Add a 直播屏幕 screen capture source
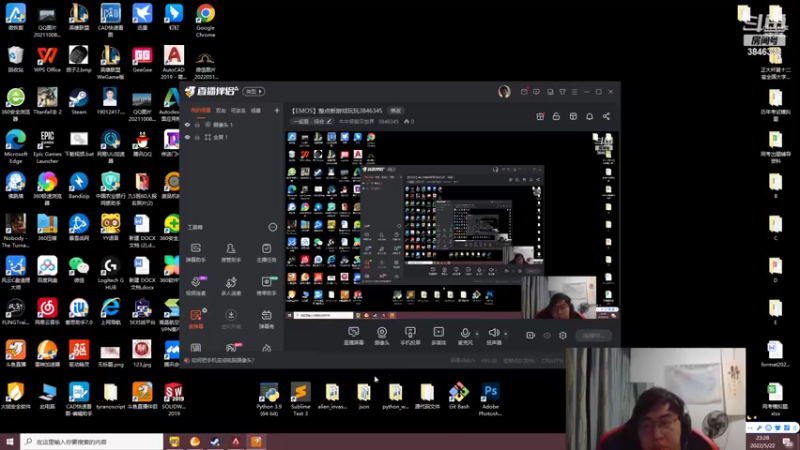Image resolution: width=800 pixels, height=450 pixels. pos(354,336)
